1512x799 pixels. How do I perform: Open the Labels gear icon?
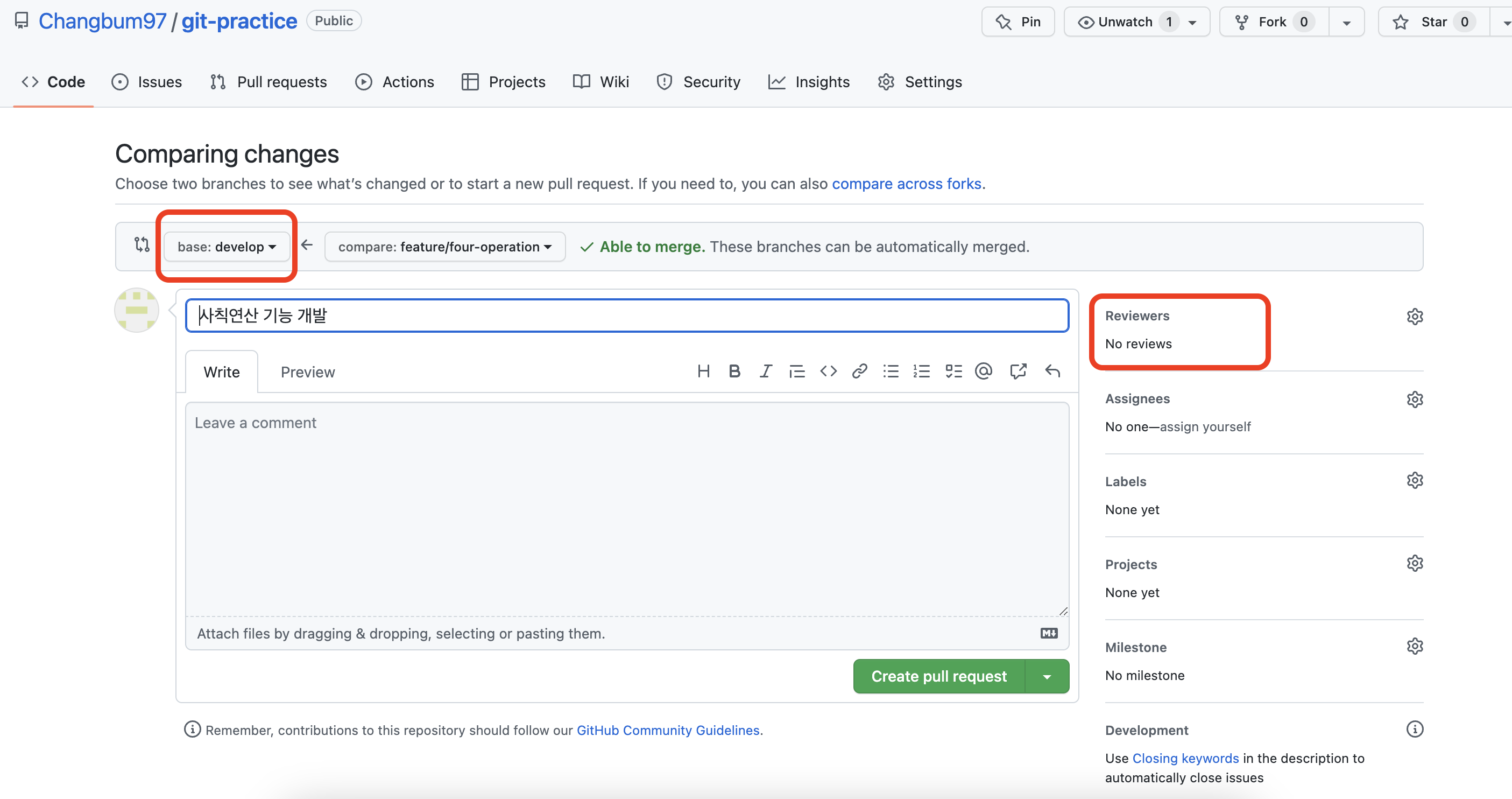click(1415, 481)
